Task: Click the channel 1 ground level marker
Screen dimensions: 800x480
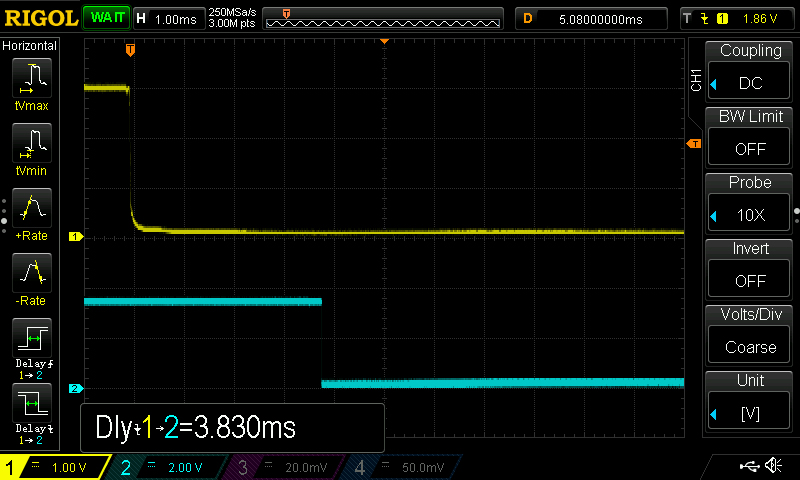Action: pyautogui.click(x=76, y=236)
